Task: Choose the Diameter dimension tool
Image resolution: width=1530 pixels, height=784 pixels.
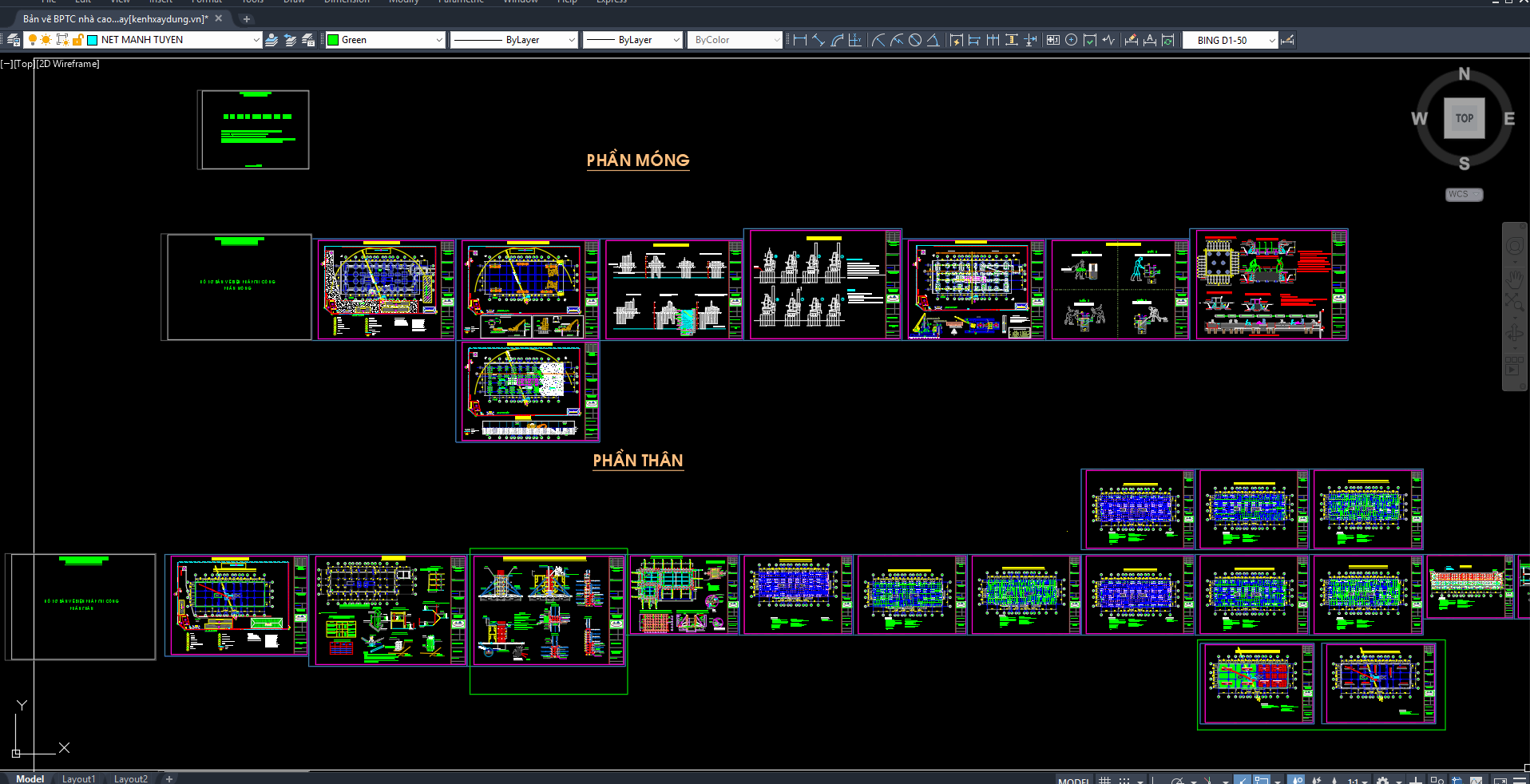Action: [x=915, y=40]
